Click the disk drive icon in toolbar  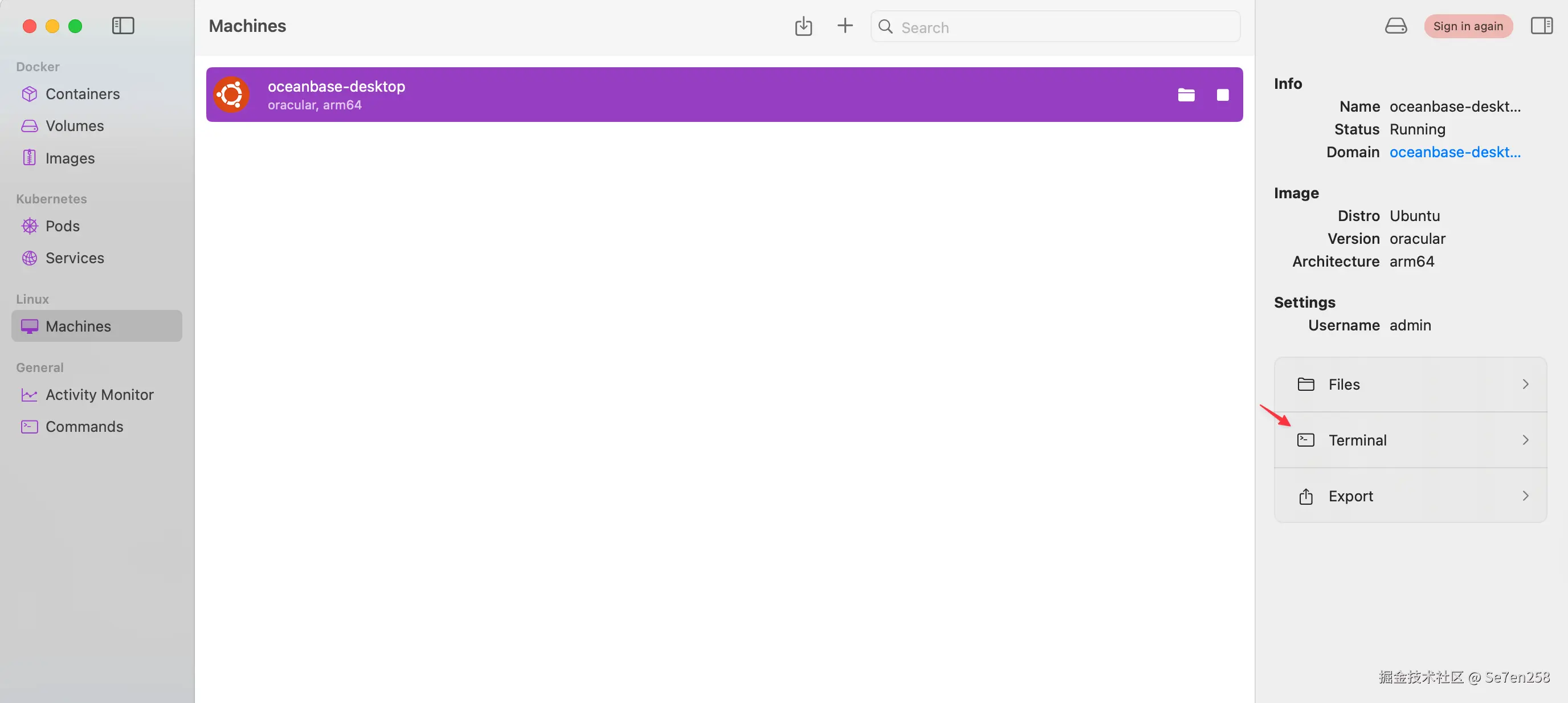tap(1395, 26)
